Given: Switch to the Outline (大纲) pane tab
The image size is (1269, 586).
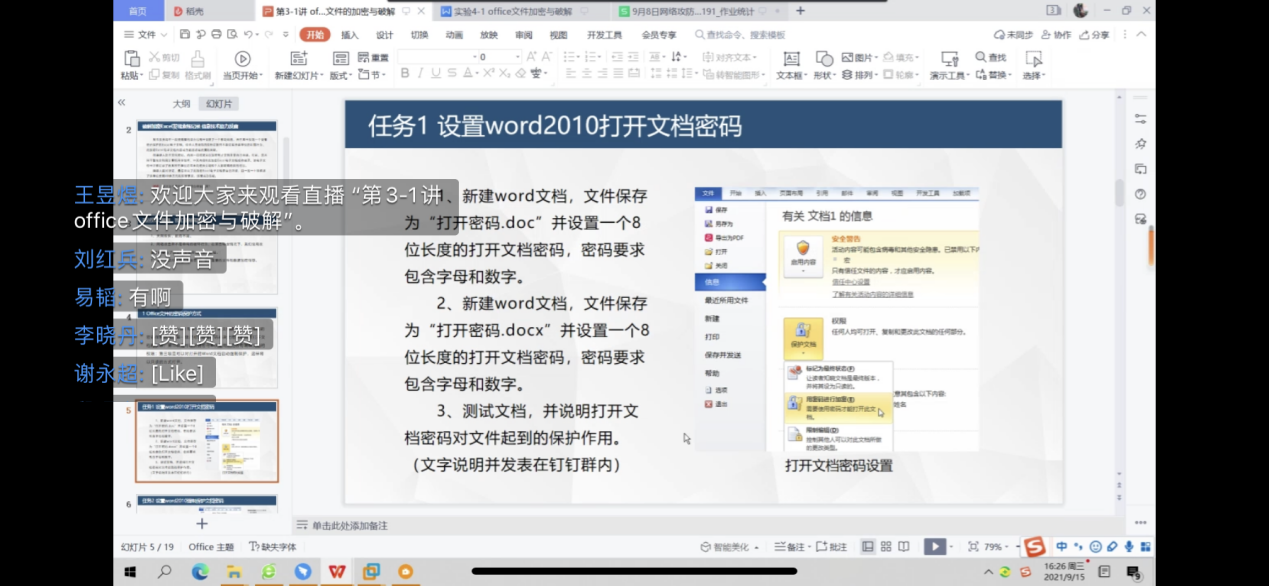Looking at the screenshot, I should 181,103.
